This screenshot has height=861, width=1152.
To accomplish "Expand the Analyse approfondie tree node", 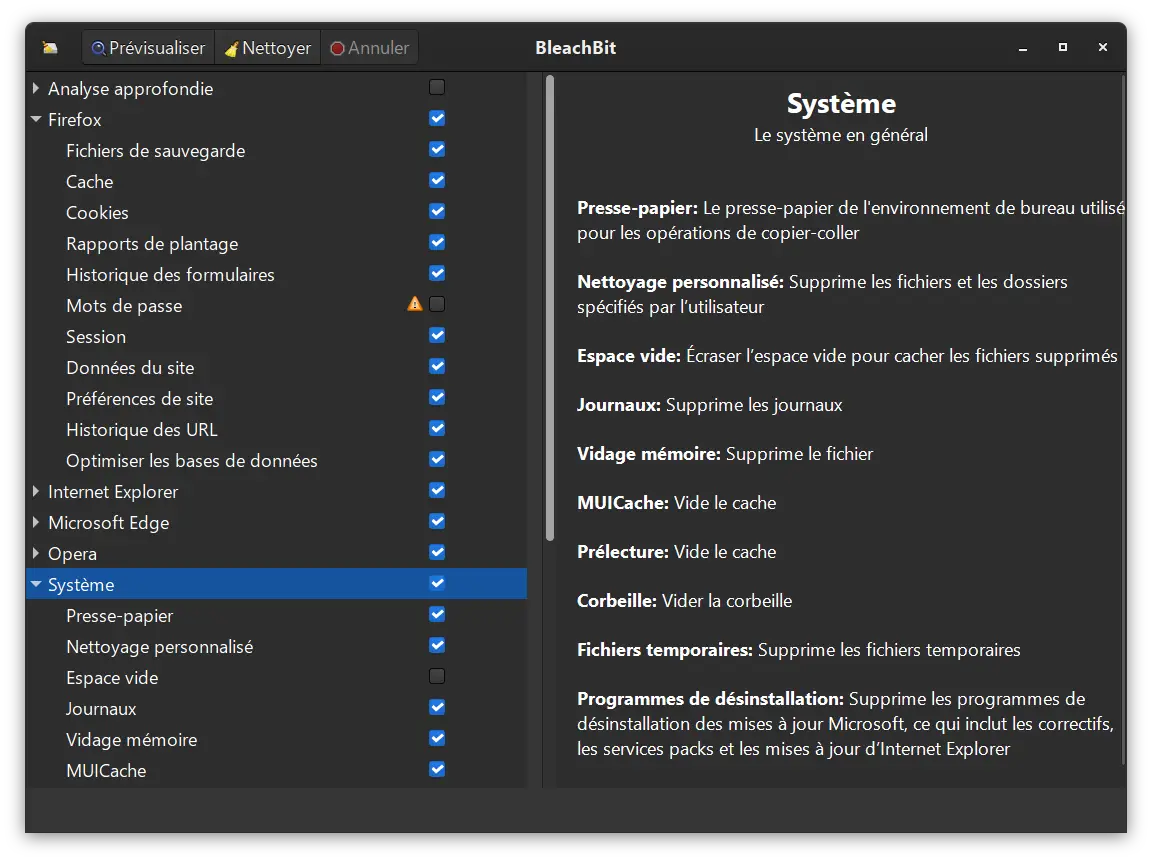I will click(35, 88).
